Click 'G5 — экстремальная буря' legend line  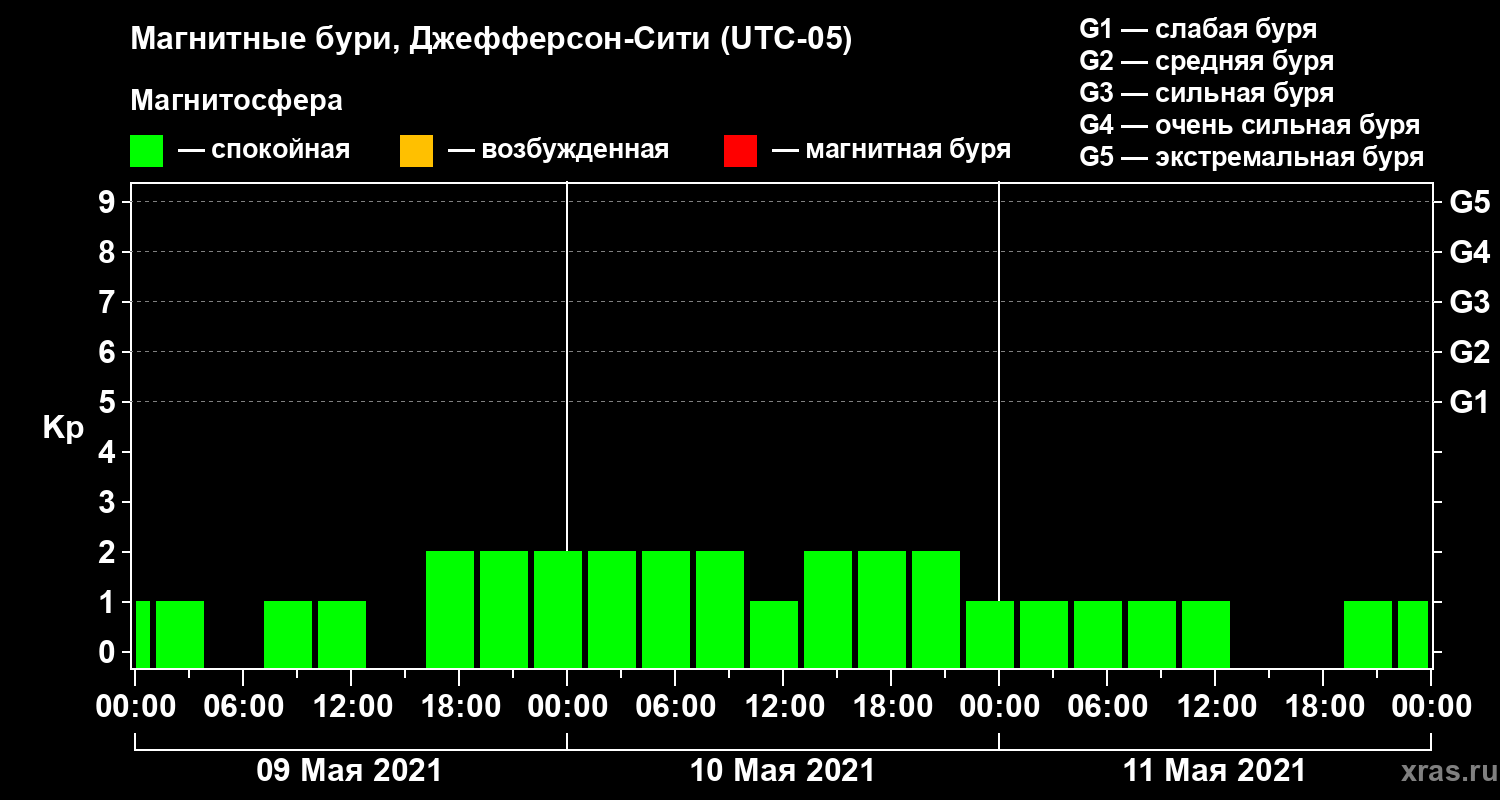point(1252,158)
